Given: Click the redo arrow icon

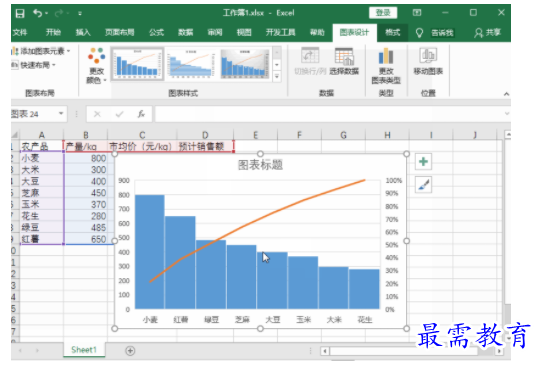Looking at the screenshot, I should pos(59,13).
